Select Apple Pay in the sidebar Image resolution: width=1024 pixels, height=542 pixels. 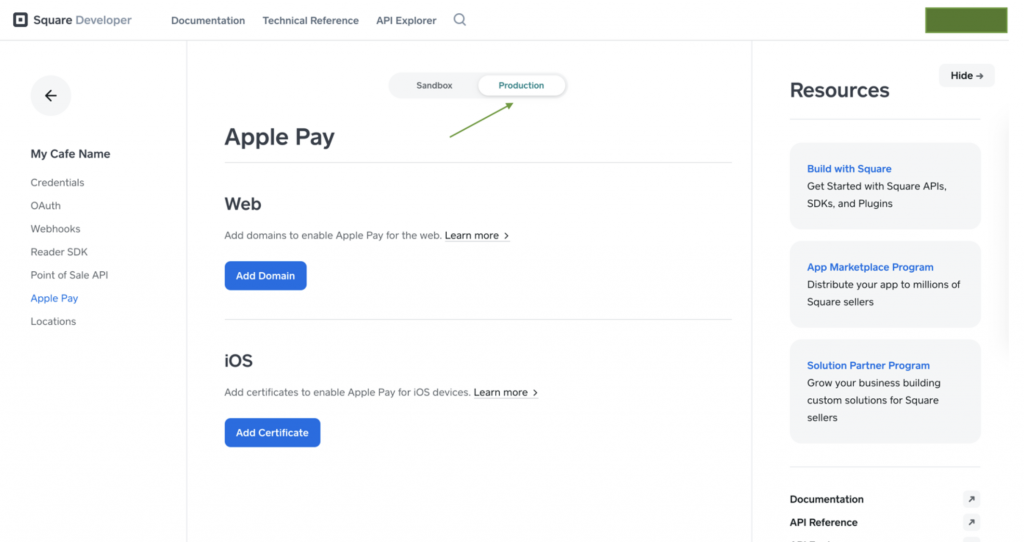(x=54, y=298)
